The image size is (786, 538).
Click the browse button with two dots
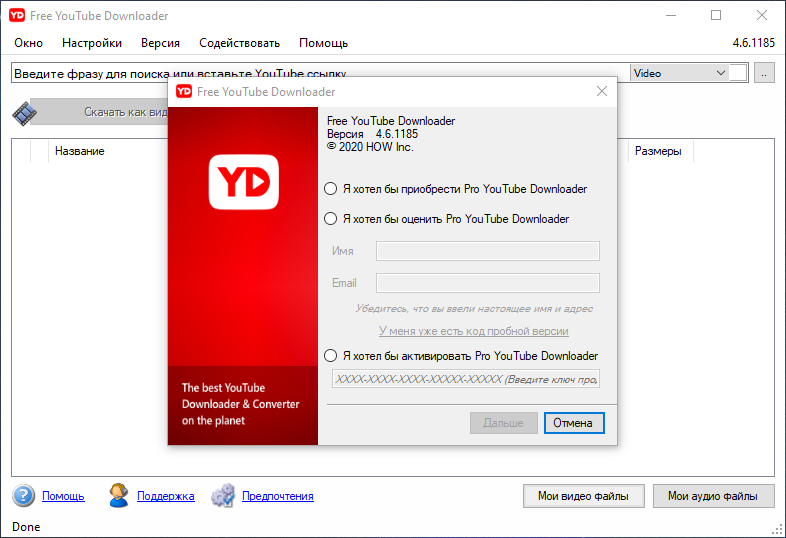(x=764, y=73)
